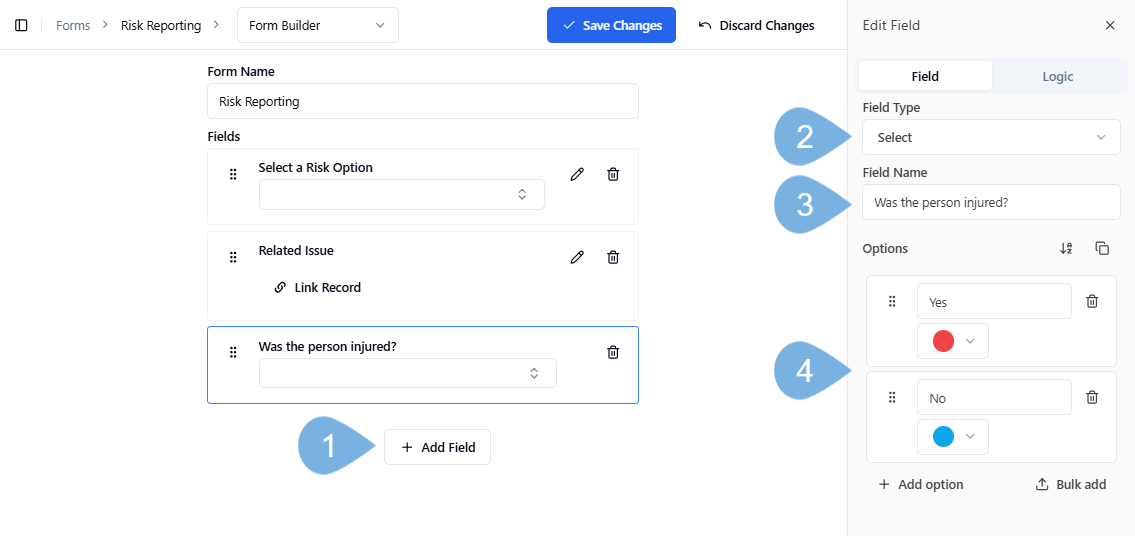Copy options icon in Options header
The image size is (1135, 536).
(1102, 248)
